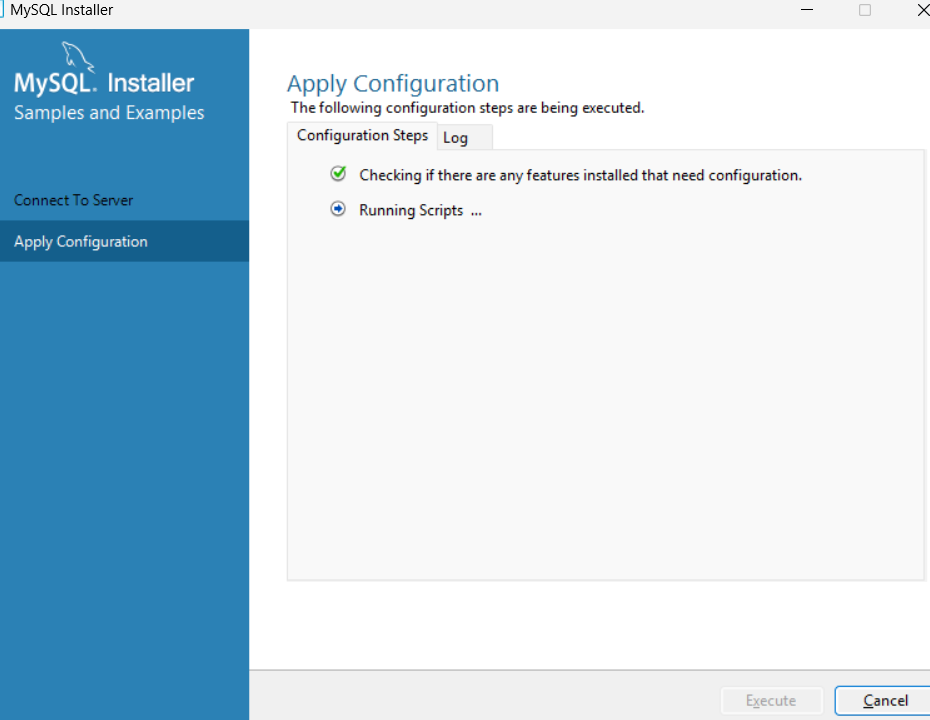
Task: Click the green checkmark status icon
Action: click(338, 174)
